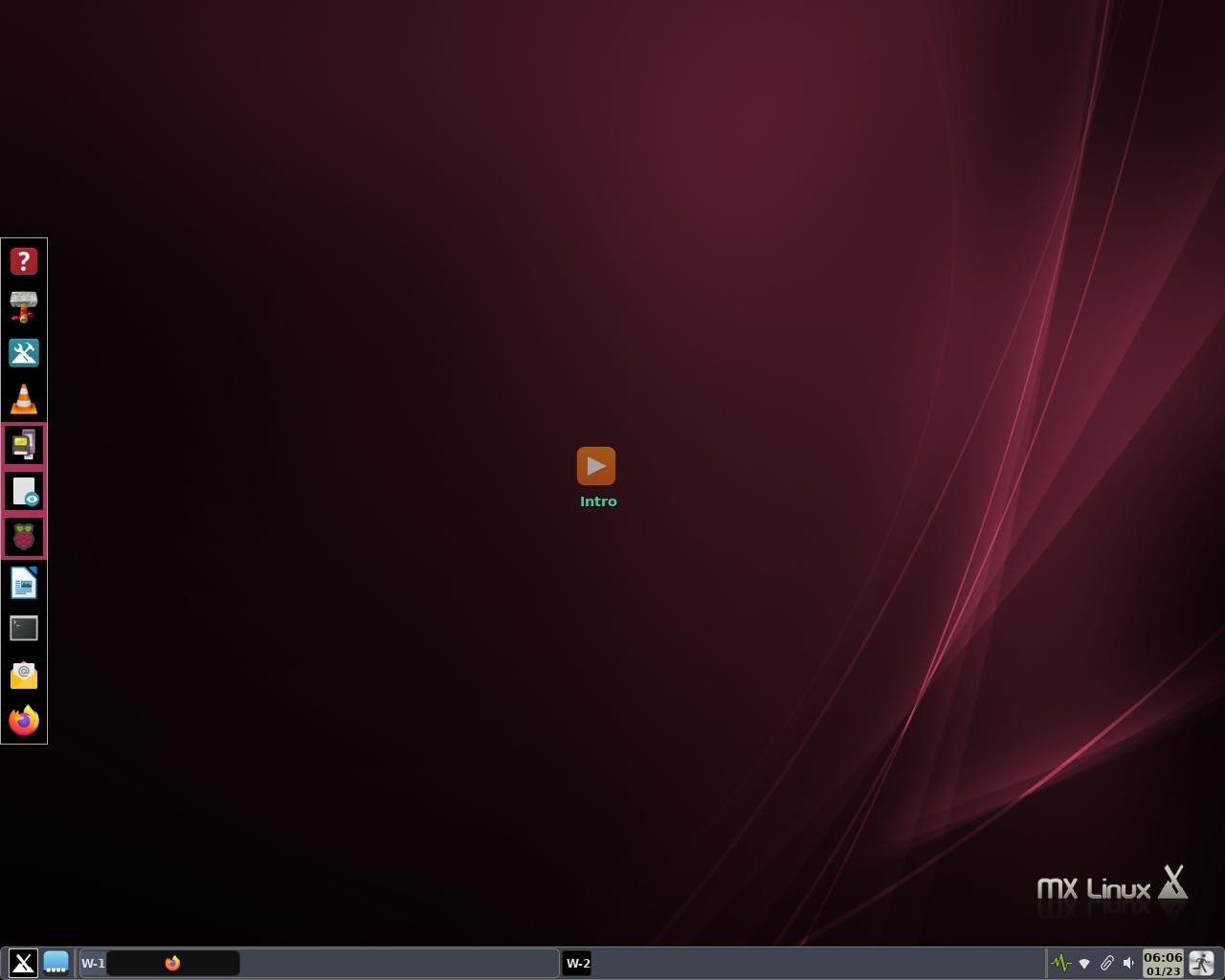The image size is (1225, 980).
Task: Select the Firefox window in taskbar
Action: tap(173, 963)
